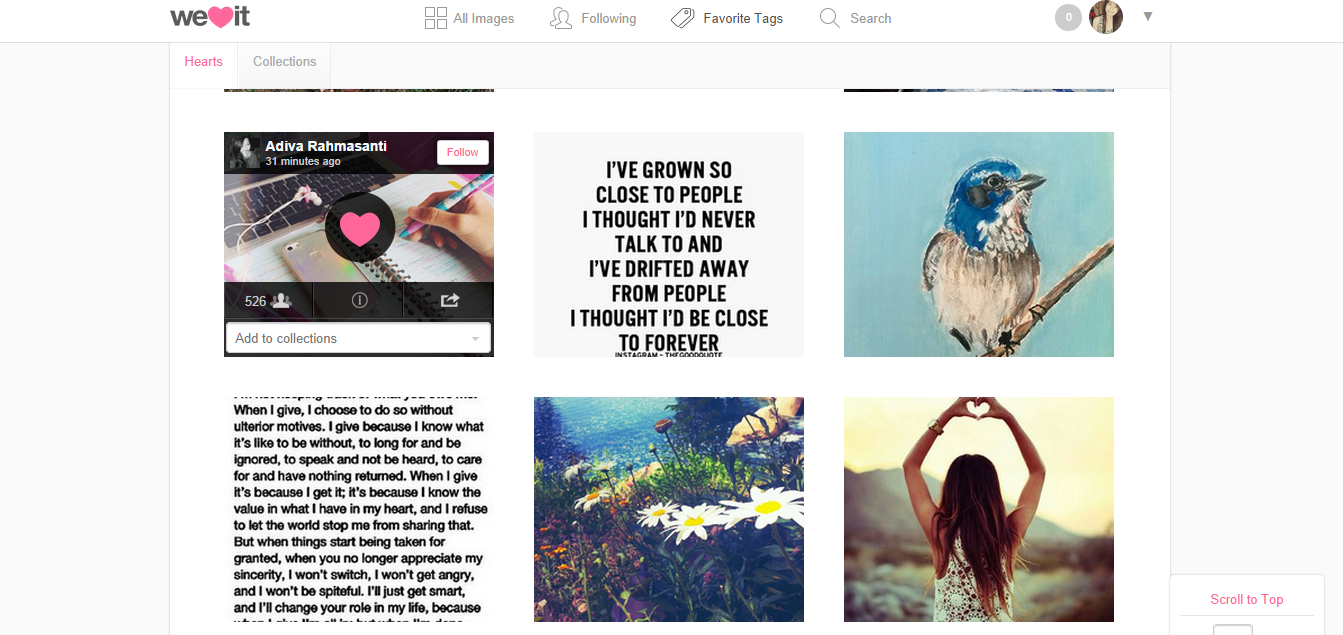Follow Adiva Rahmasanti

tap(463, 152)
